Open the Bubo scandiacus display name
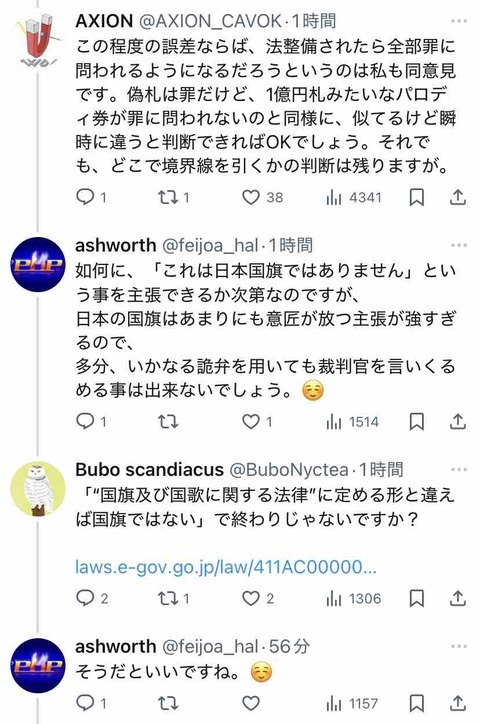Viewport: 480px width, 724px height. pyautogui.click(x=149, y=470)
